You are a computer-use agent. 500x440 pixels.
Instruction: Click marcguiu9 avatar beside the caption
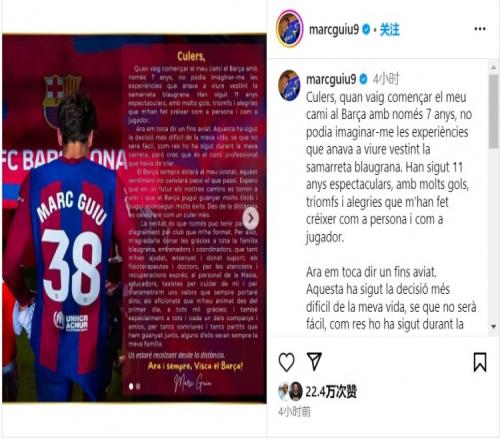[x=289, y=85]
